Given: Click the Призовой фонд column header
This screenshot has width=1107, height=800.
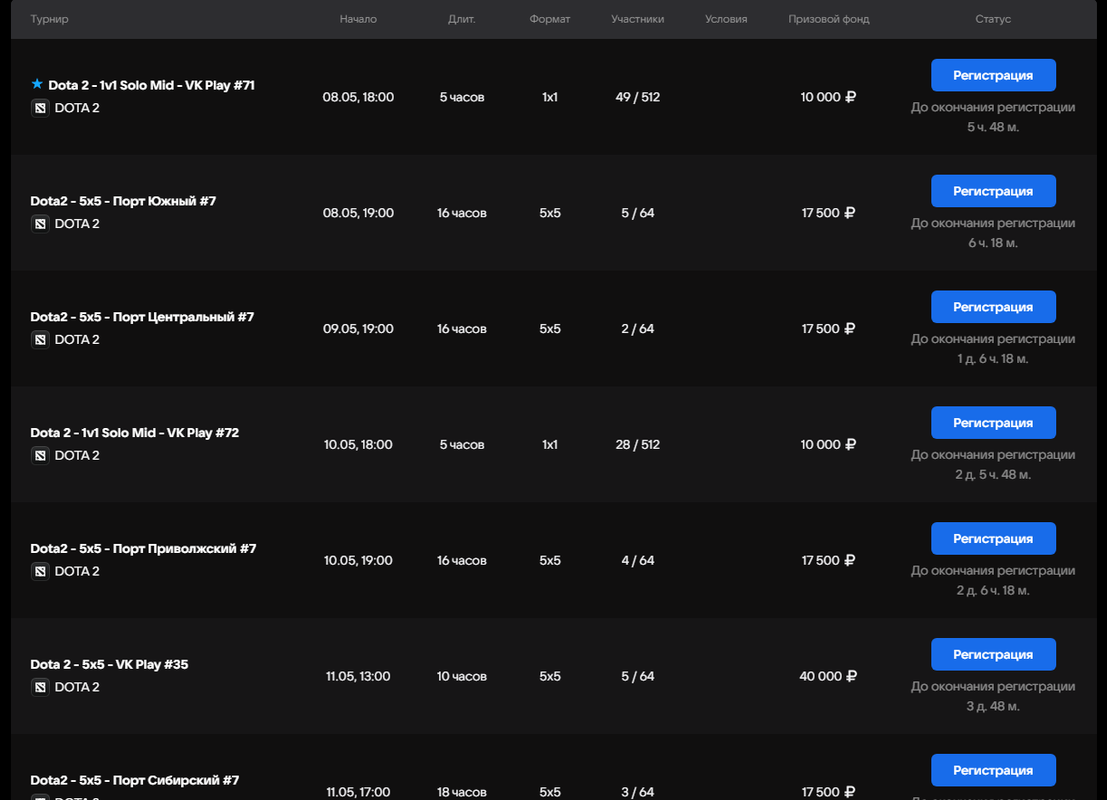Looking at the screenshot, I should coord(828,19).
